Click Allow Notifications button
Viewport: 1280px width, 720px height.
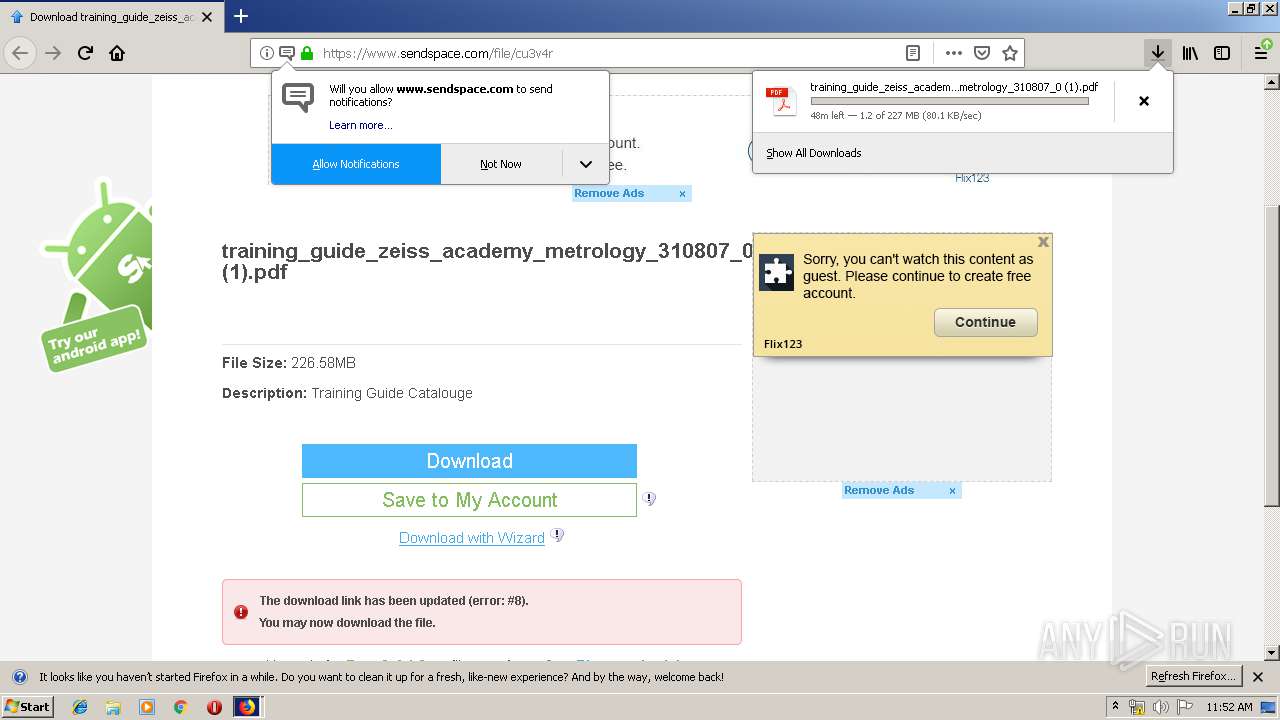tap(356, 164)
